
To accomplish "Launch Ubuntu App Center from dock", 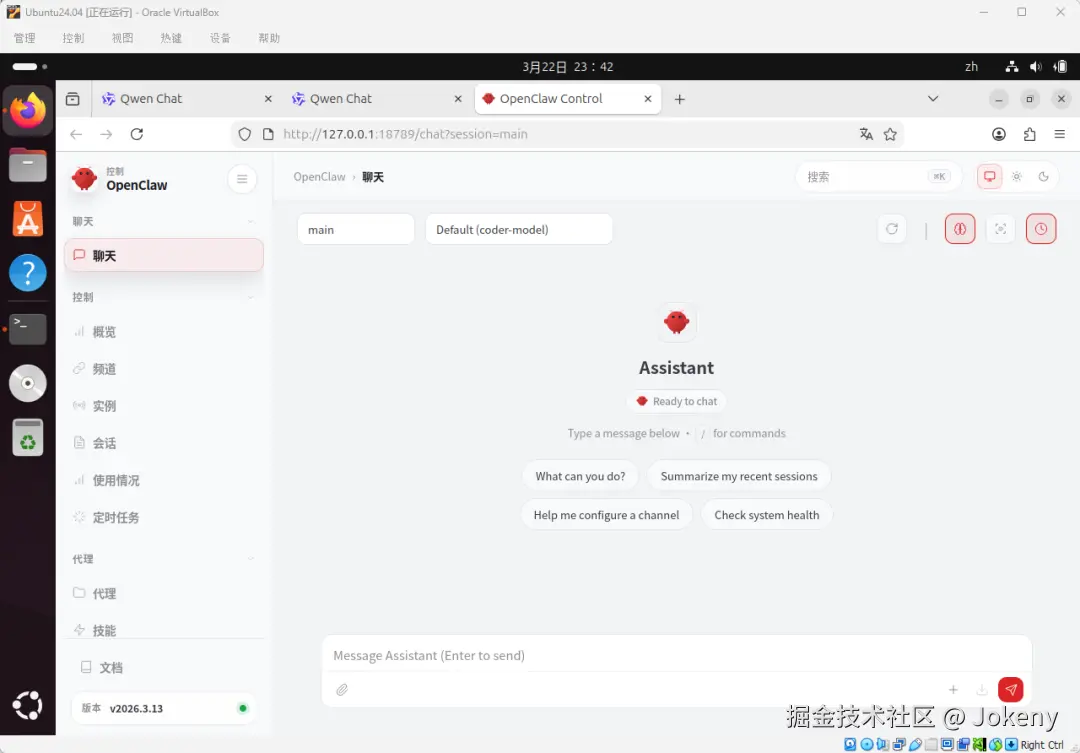I will 28,219.
